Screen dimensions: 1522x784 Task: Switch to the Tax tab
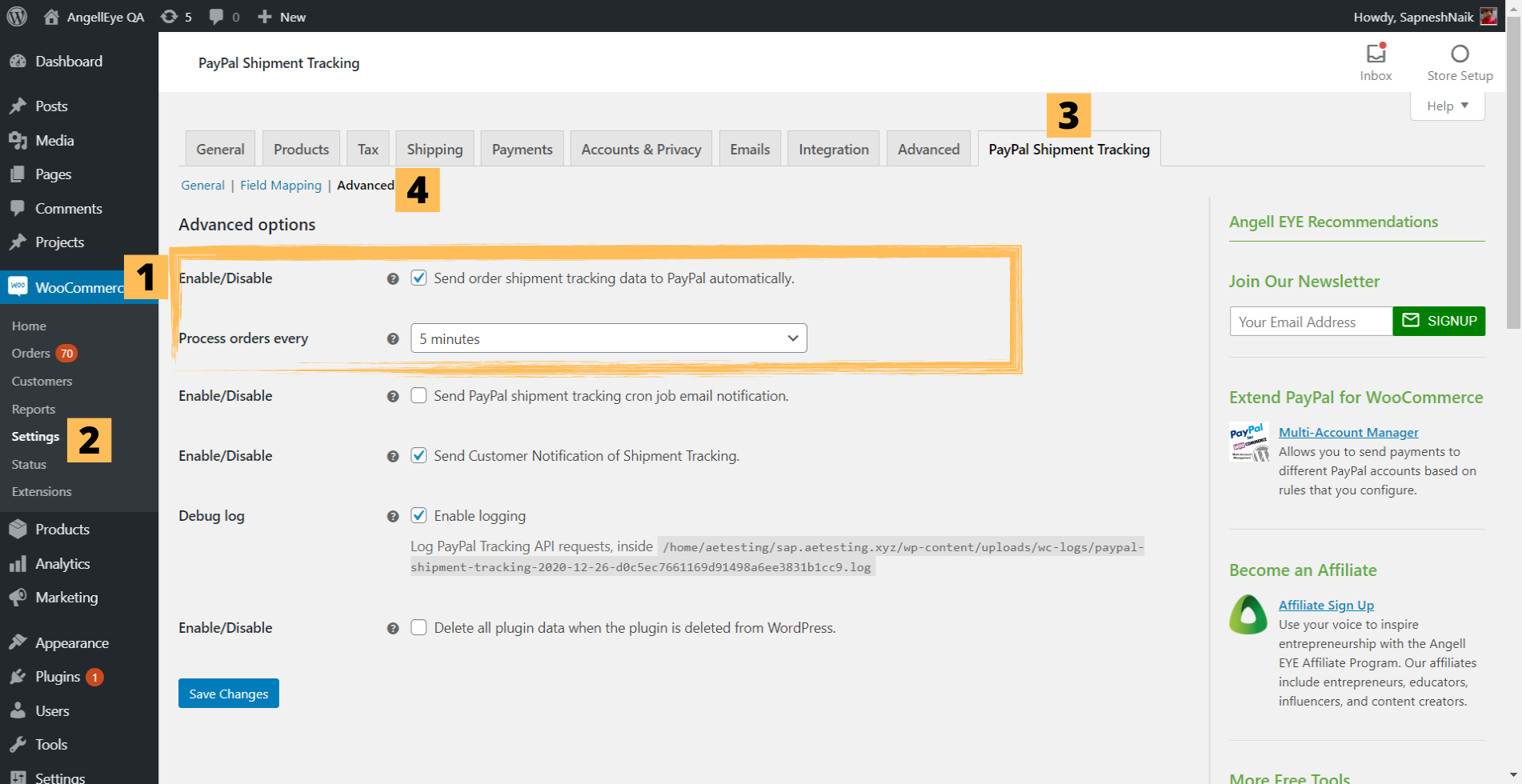[x=368, y=149]
